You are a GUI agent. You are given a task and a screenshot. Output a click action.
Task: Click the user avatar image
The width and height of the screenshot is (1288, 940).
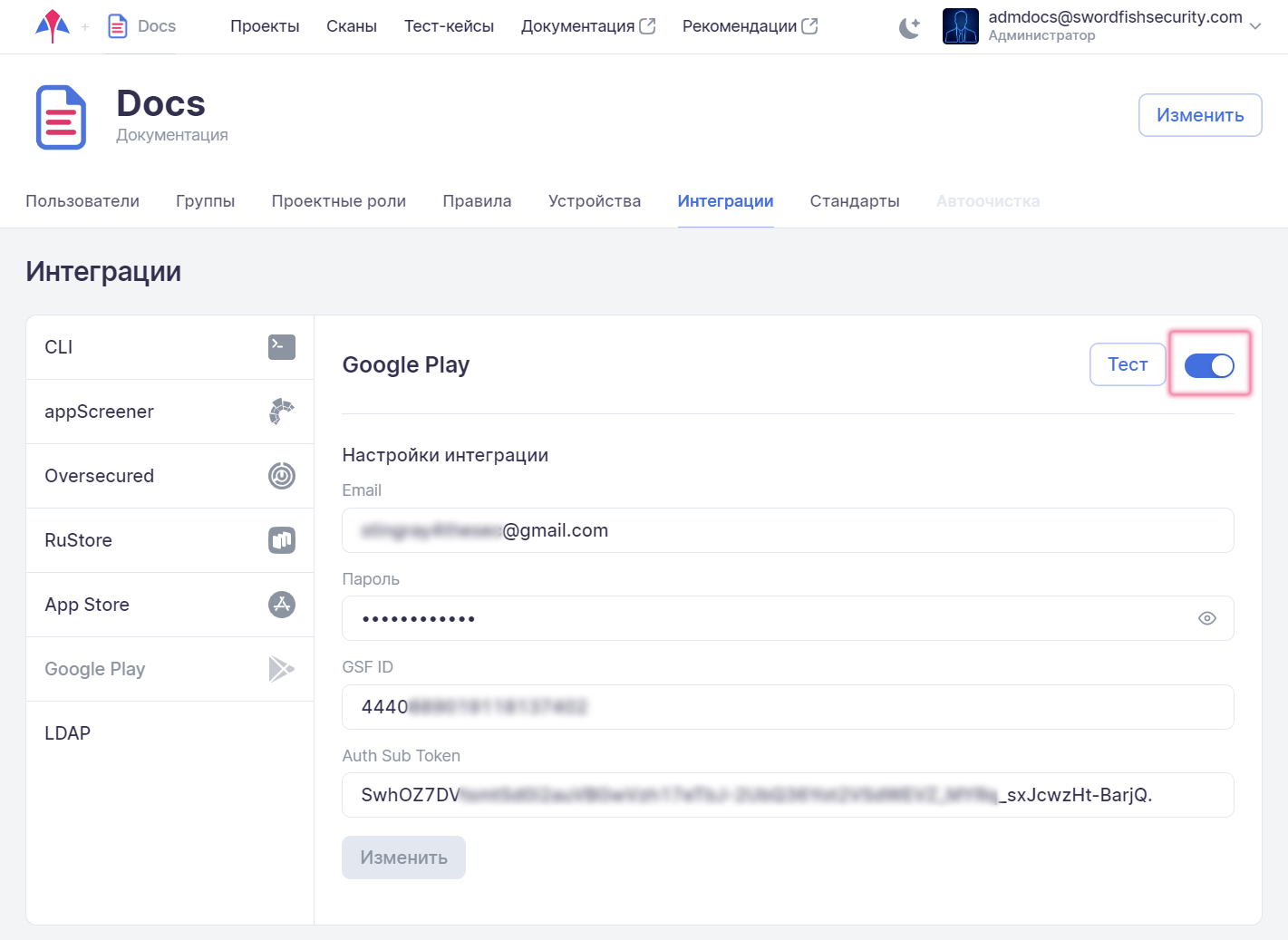point(961,26)
